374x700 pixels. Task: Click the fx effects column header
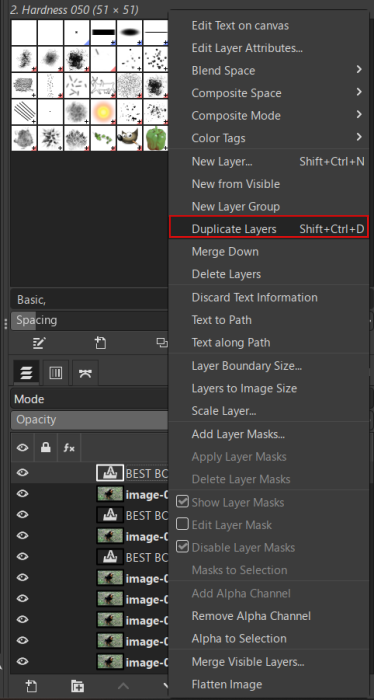pos(69,447)
